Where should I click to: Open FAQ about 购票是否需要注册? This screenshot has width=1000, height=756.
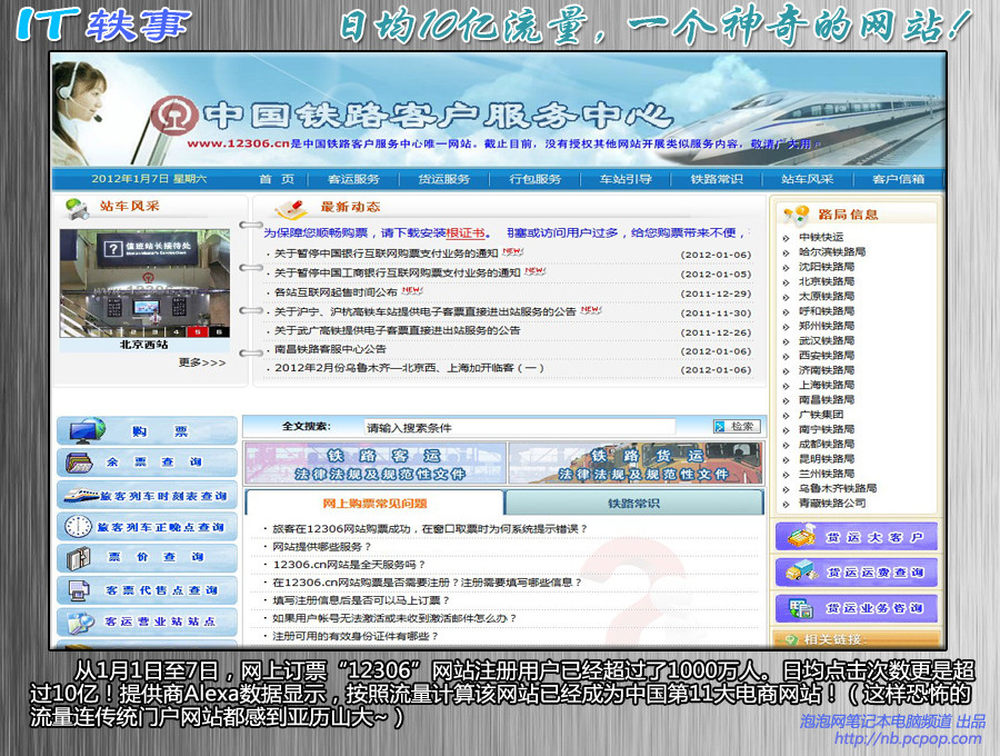(x=427, y=582)
